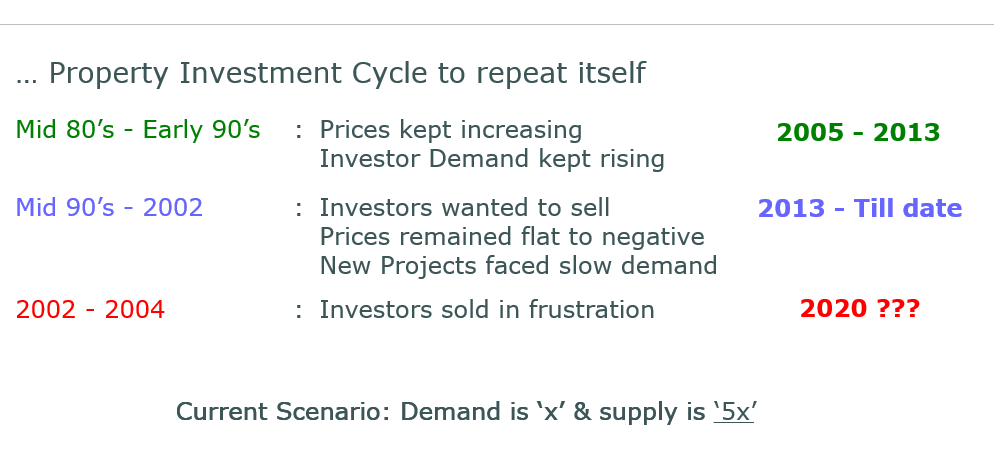The width and height of the screenshot is (994, 450).
Task: Click the 'Investors wanted to sell' line
Action: click(x=465, y=208)
